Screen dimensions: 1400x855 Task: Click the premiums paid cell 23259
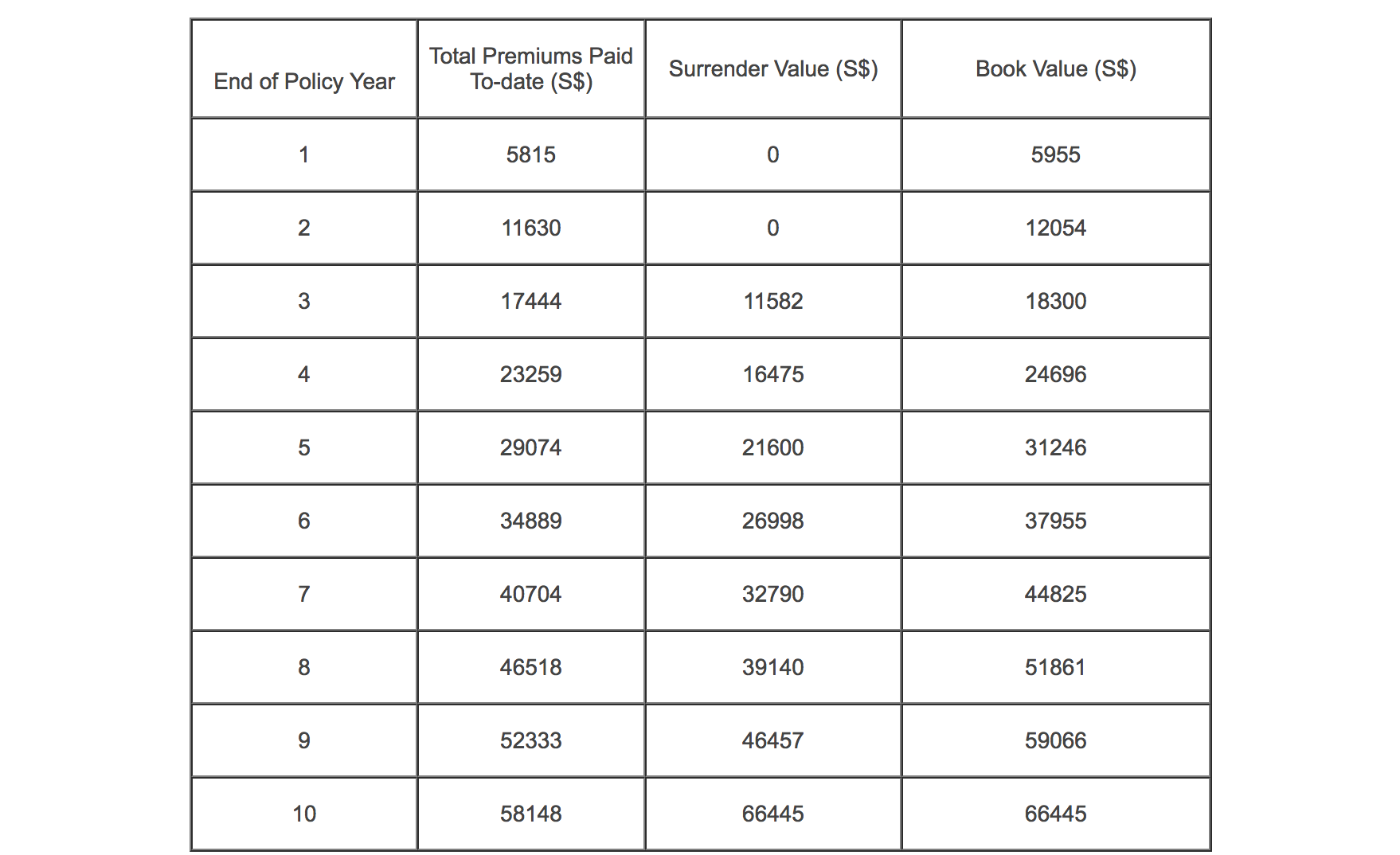[x=531, y=374]
